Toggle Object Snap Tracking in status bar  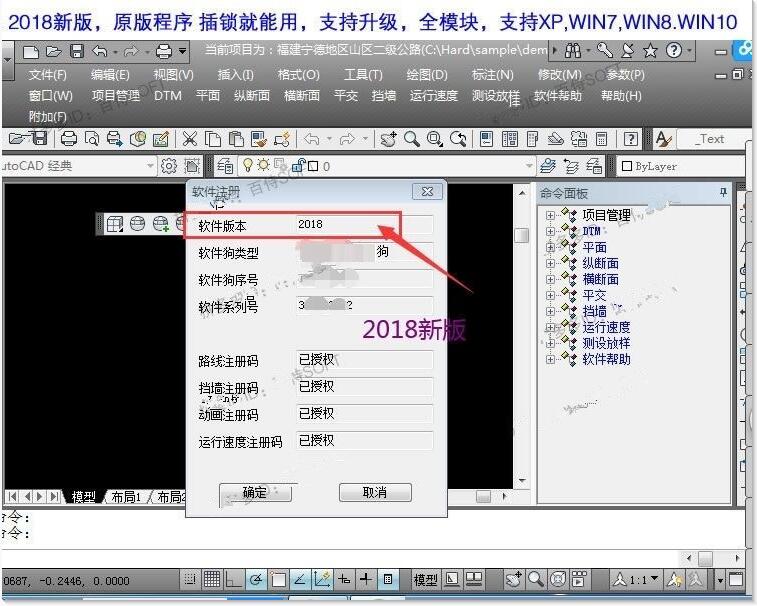tap(300, 578)
